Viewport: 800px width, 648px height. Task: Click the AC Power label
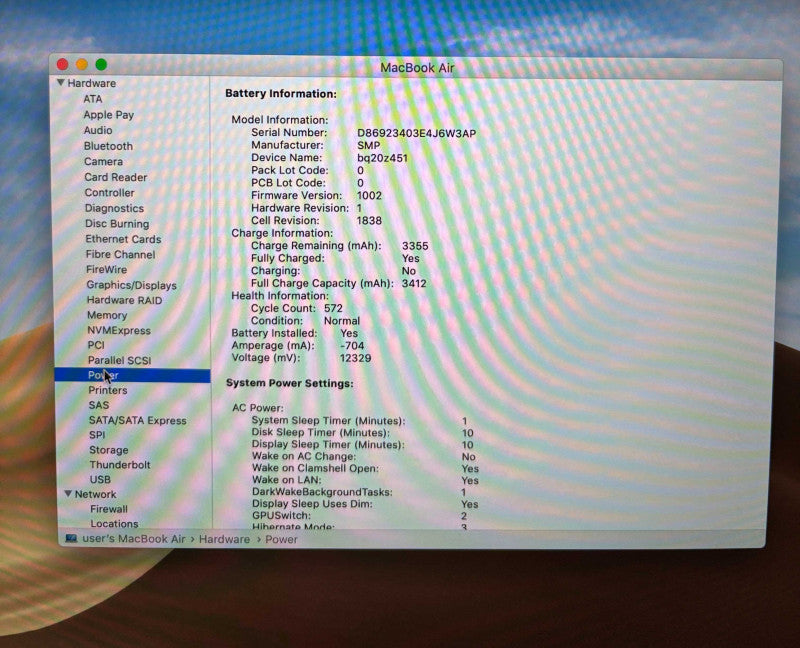pos(258,408)
